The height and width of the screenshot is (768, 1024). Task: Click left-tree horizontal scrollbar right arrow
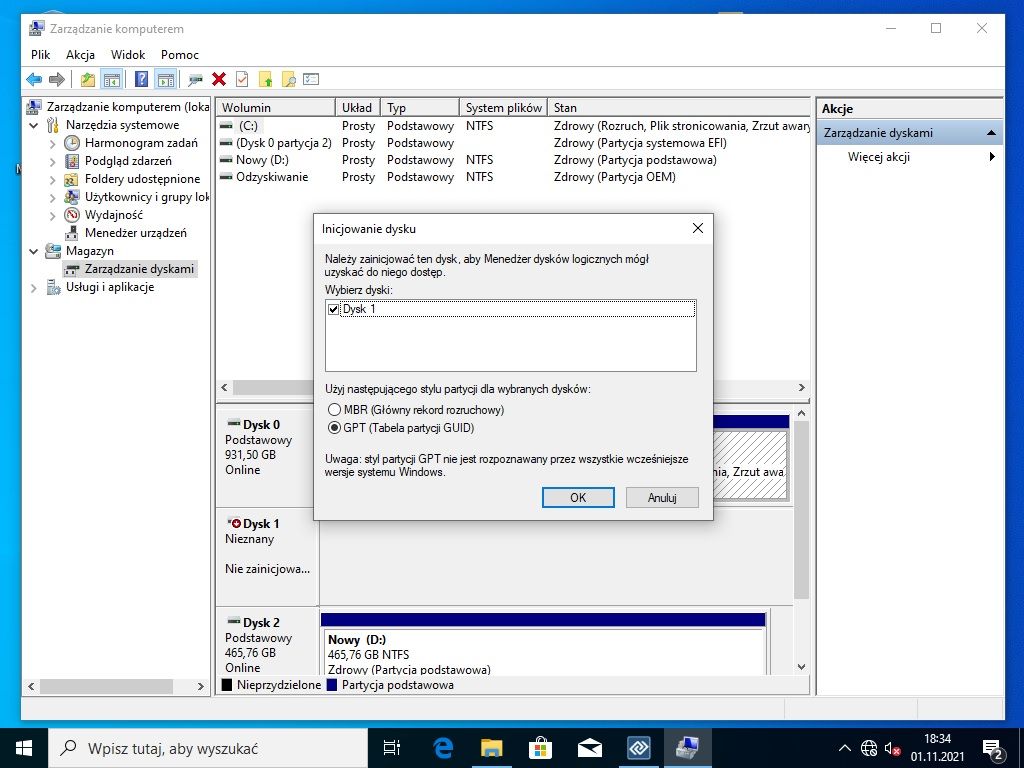(x=200, y=687)
